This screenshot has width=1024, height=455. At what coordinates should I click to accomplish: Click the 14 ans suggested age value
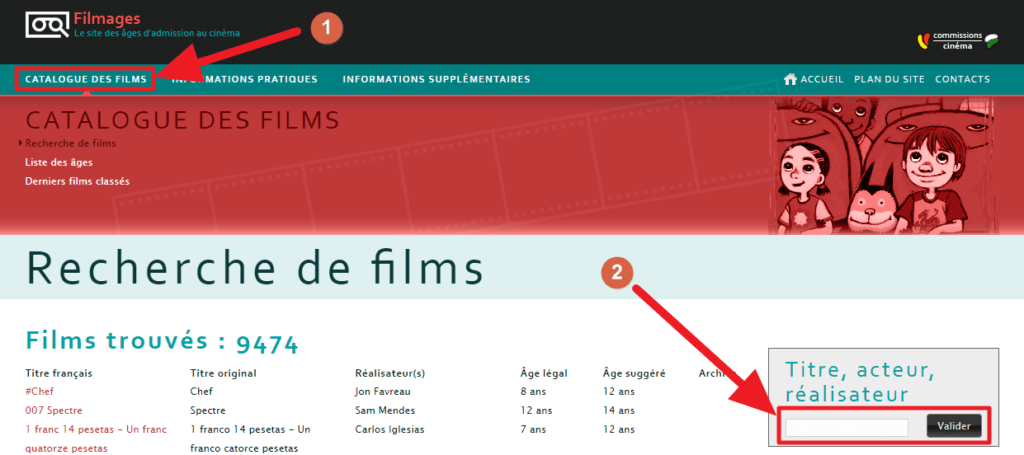click(618, 411)
